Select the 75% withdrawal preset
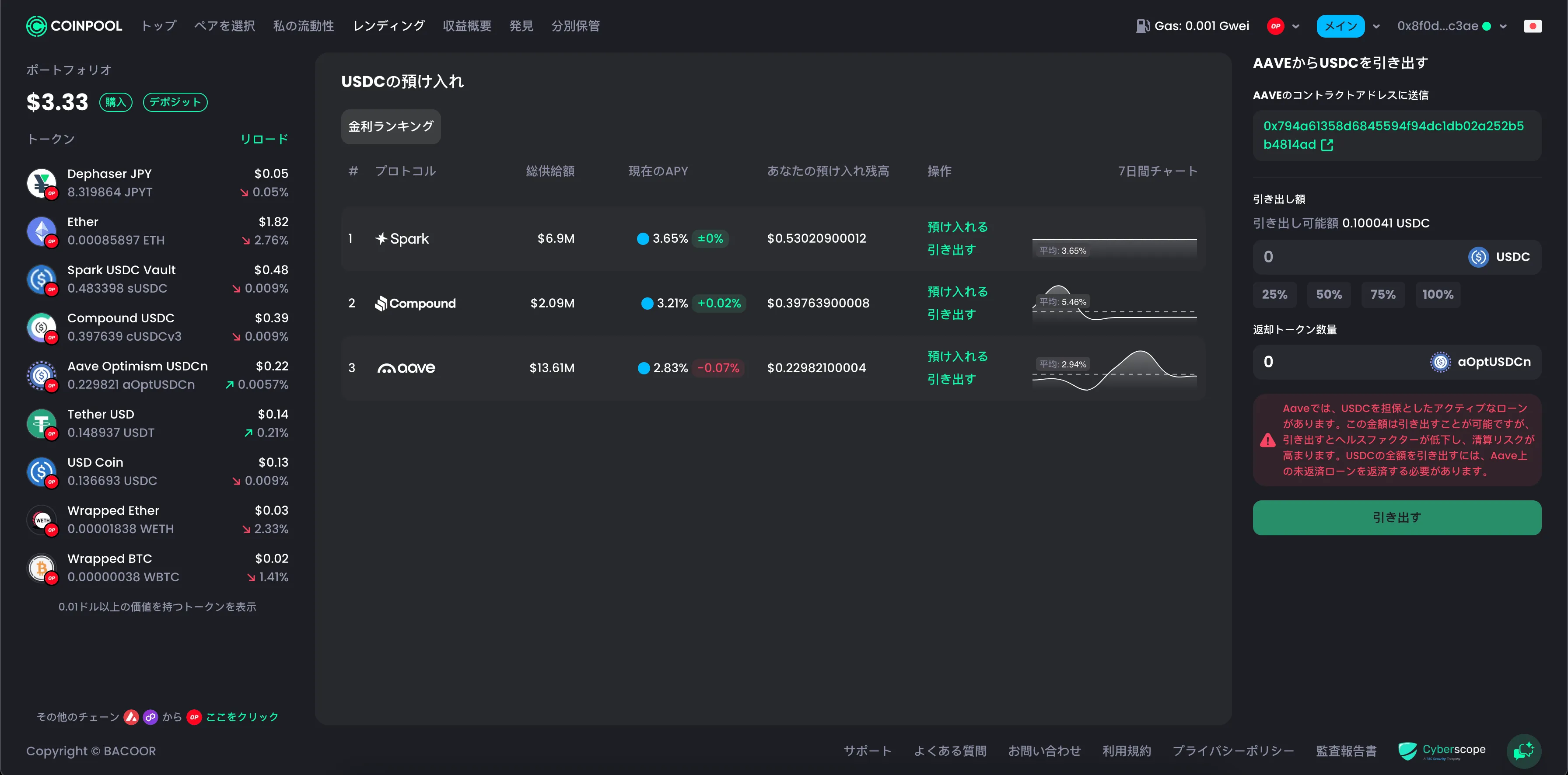Viewport: 1568px width, 775px height. point(1383,295)
